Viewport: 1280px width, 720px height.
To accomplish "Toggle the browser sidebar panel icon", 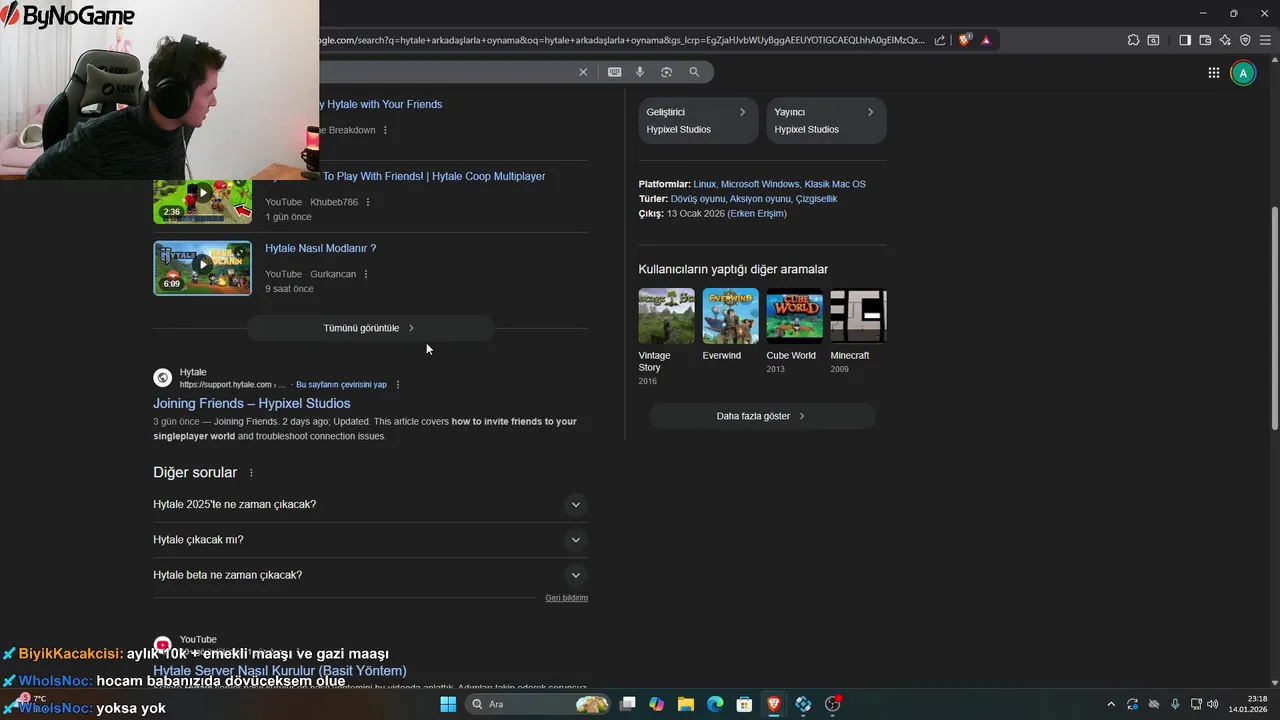I will 1185,40.
